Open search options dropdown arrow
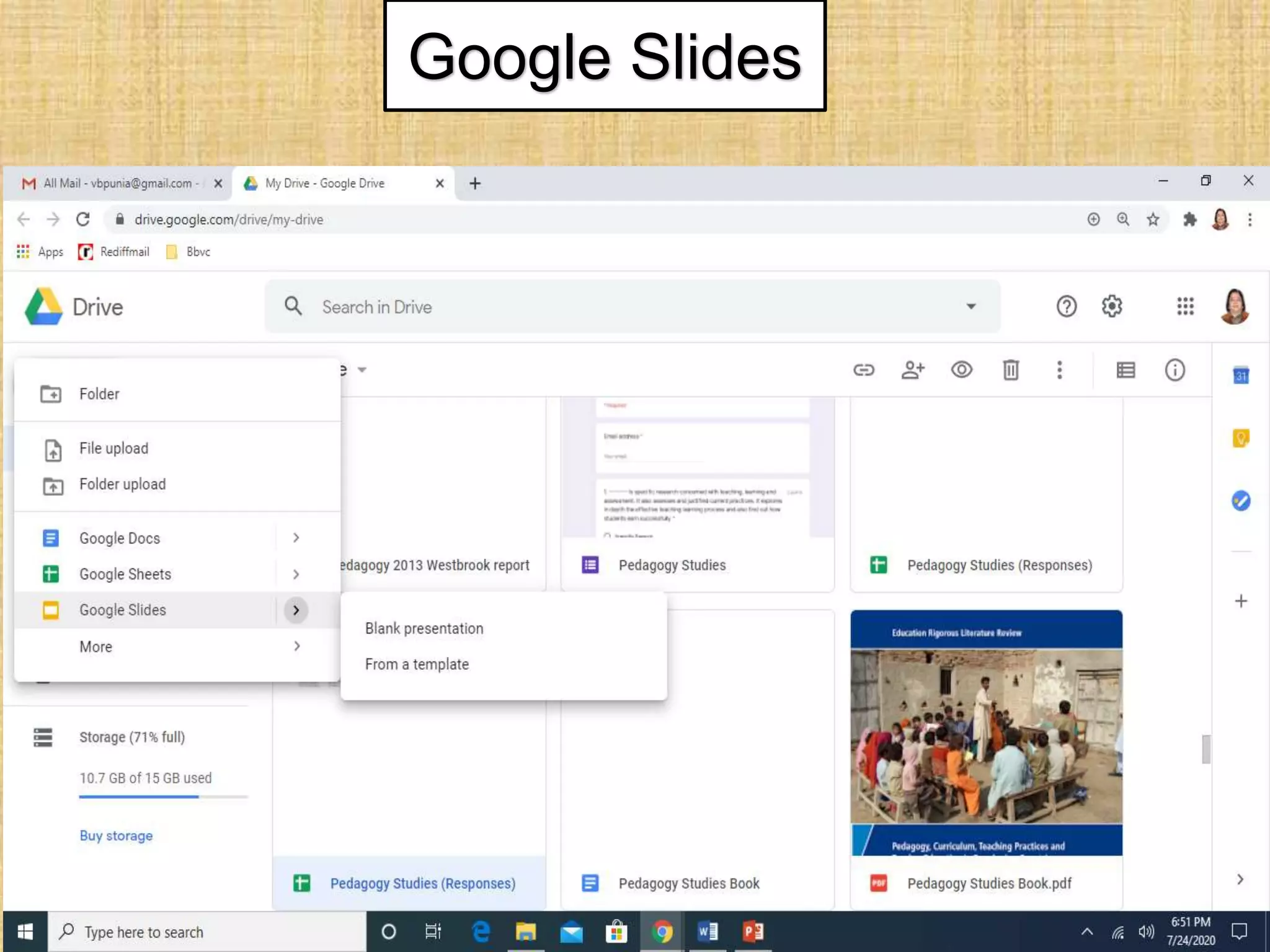The height and width of the screenshot is (952, 1270). point(971,306)
